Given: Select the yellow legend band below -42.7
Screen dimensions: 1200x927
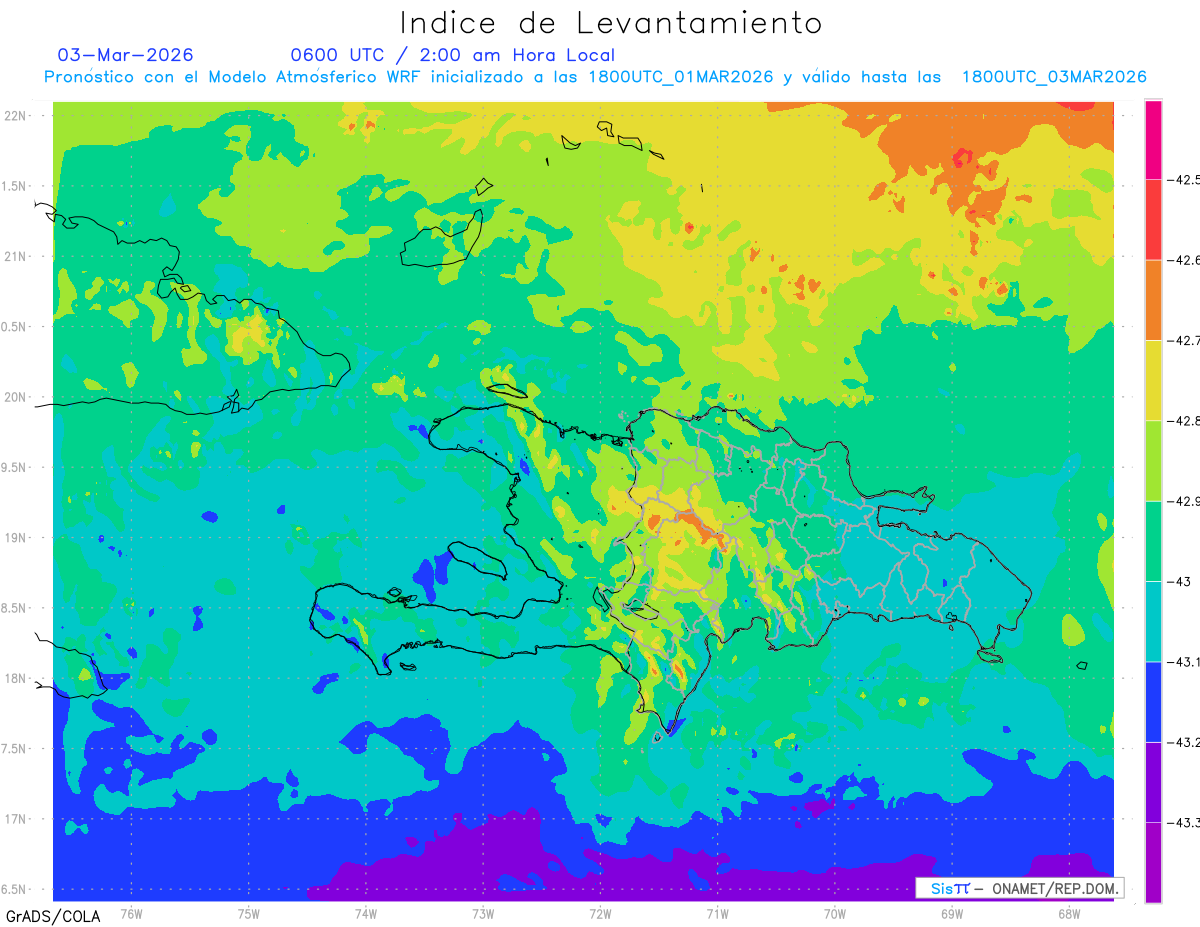Looking at the screenshot, I should coord(1153,380).
